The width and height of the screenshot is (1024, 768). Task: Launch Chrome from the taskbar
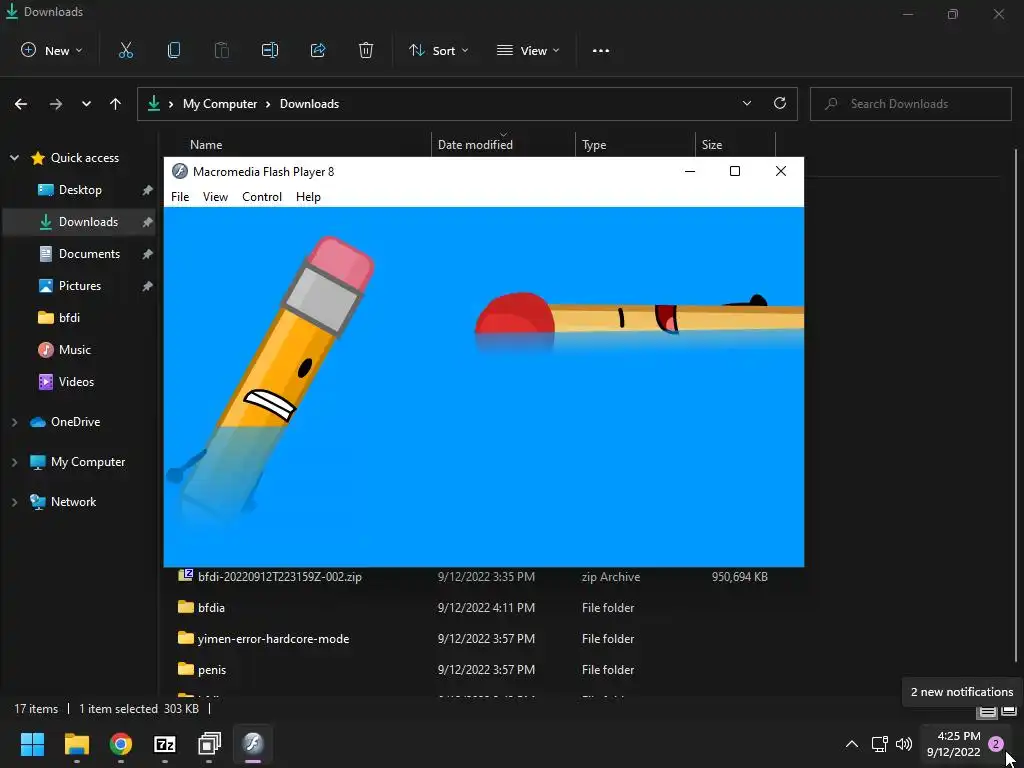(121, 744)
